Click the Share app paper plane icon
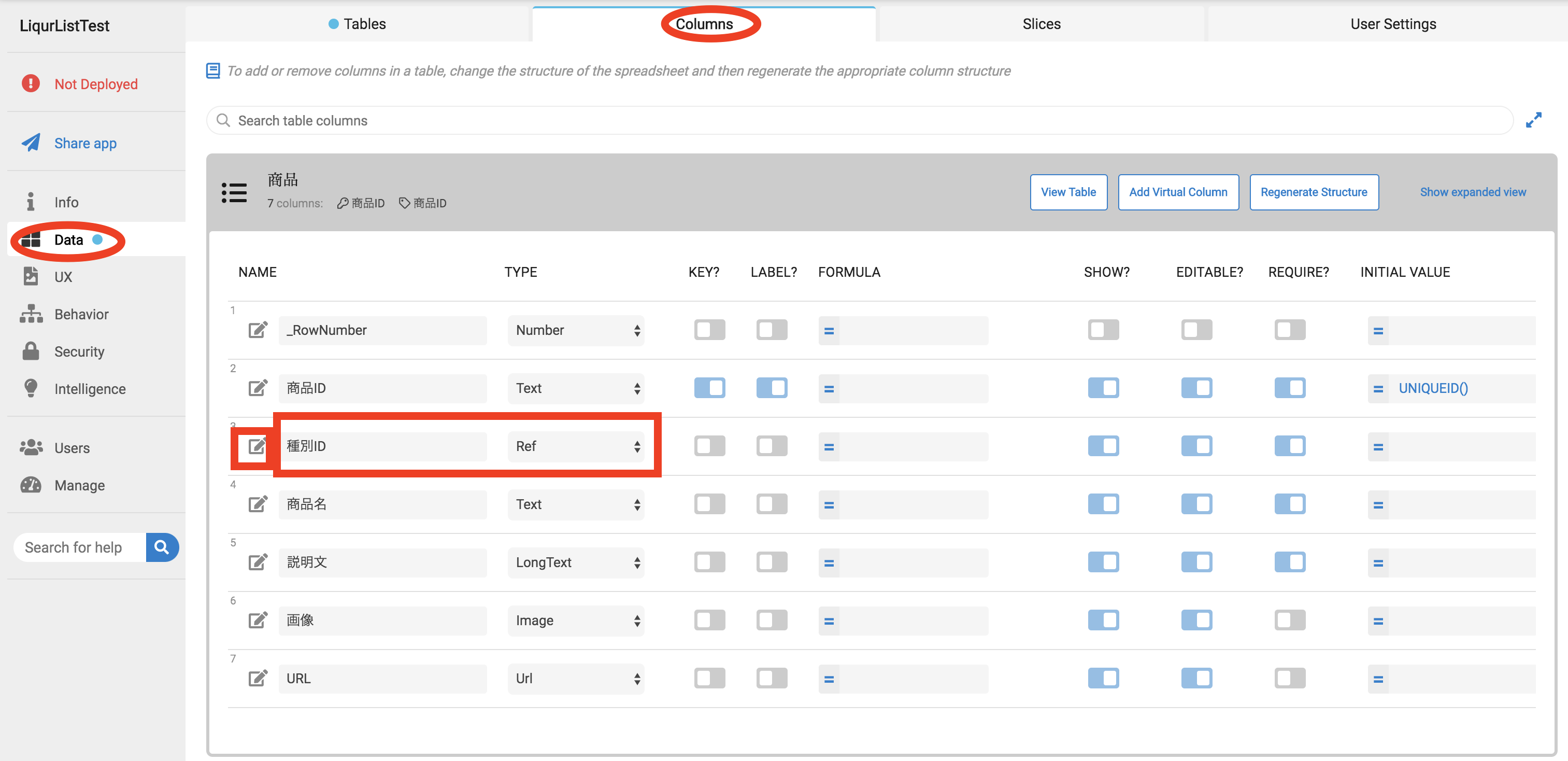This screenshot has height=761, width=1568. point(31,143)
